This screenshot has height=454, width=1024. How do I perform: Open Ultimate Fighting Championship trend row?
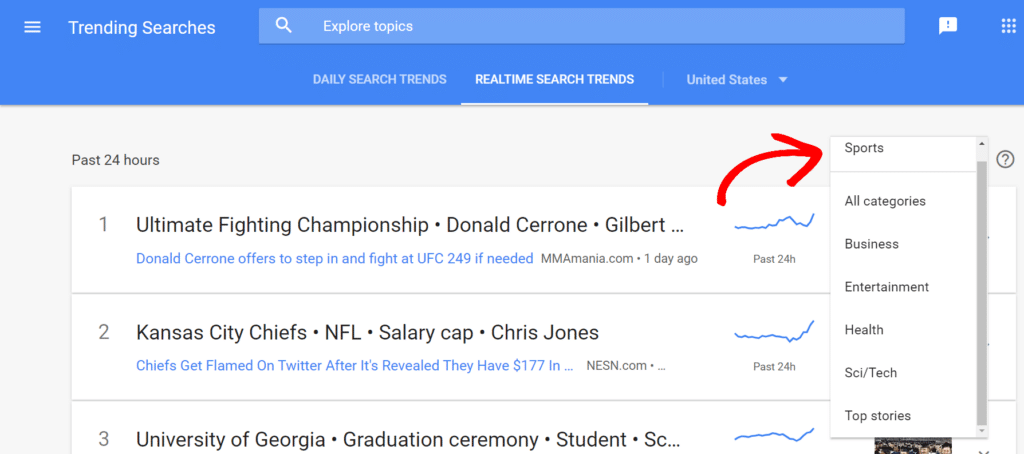tap(451, 240)
